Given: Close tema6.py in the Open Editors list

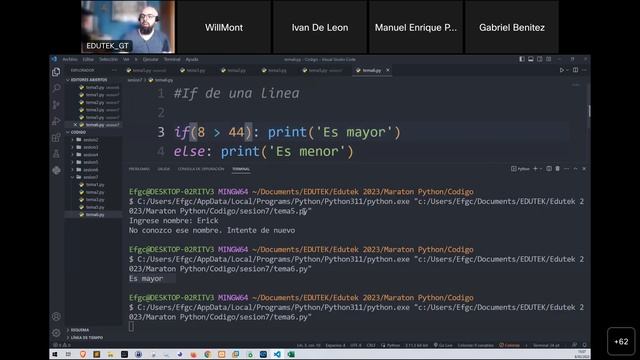Looking at the screenshot, I should tap(76, 124).
